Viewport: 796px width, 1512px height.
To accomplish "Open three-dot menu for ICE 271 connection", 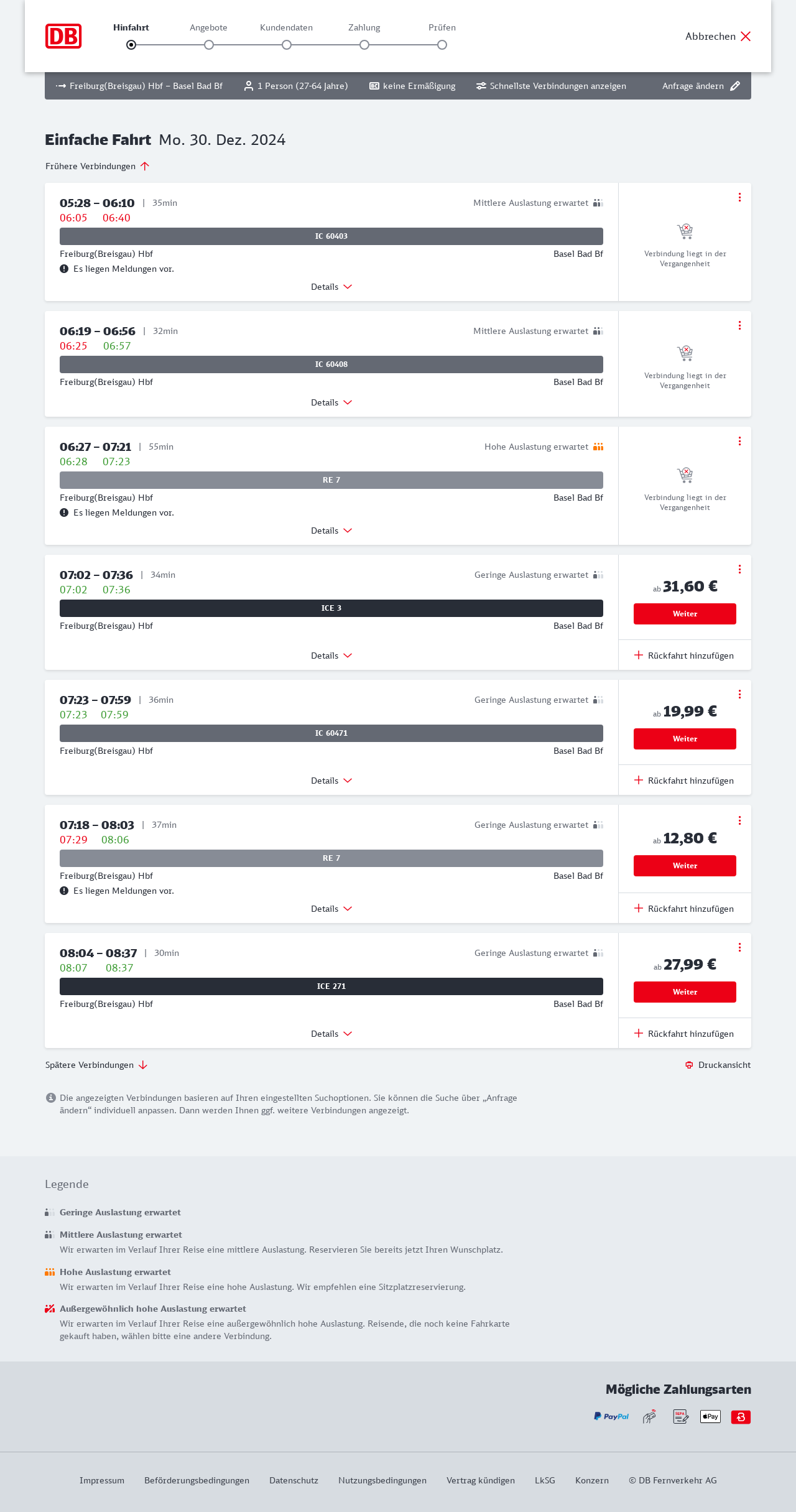I will pyautogui.click(x=739, y=947).
